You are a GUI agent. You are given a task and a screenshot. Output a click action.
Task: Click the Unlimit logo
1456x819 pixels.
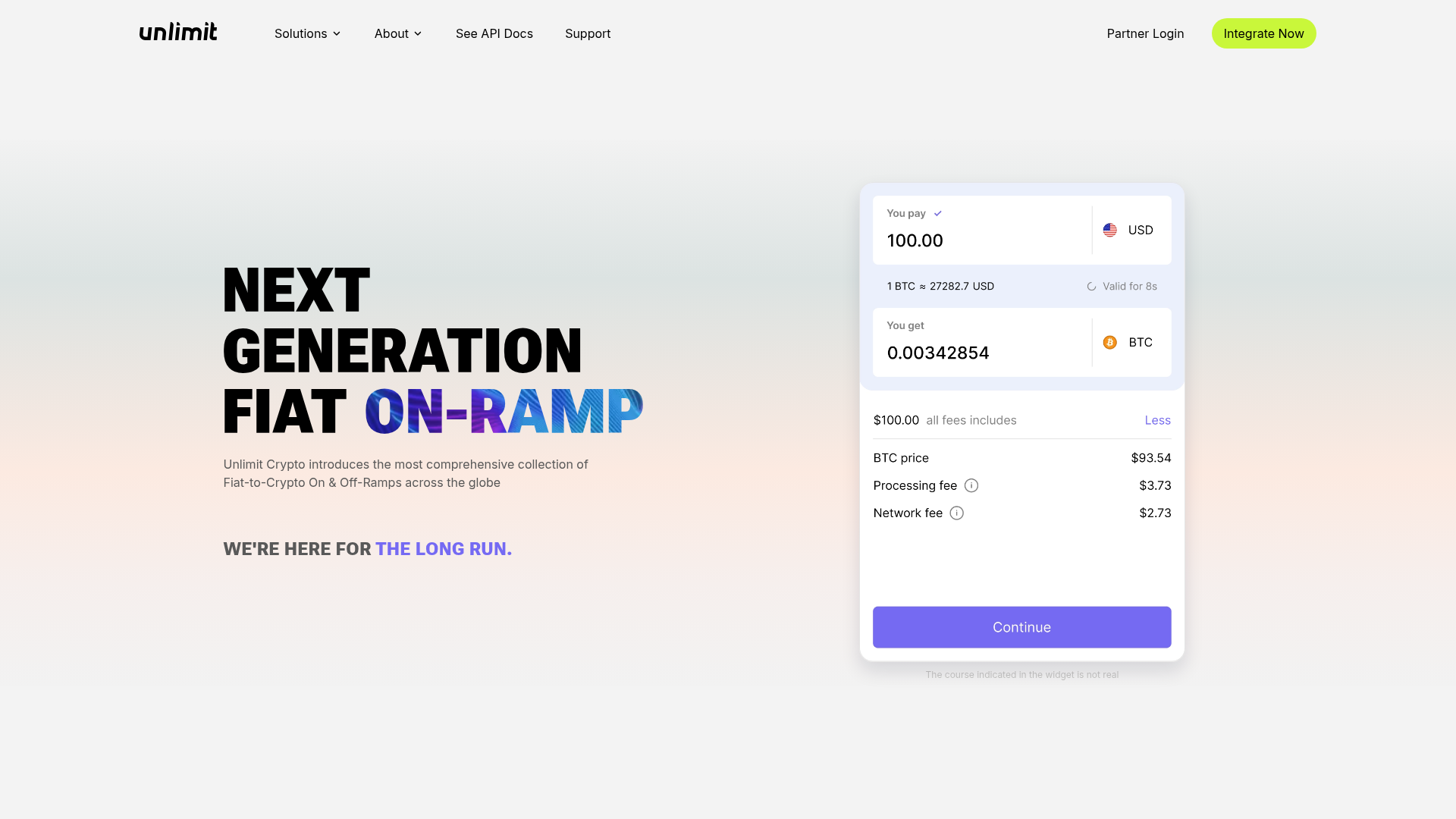coord(178,32)
